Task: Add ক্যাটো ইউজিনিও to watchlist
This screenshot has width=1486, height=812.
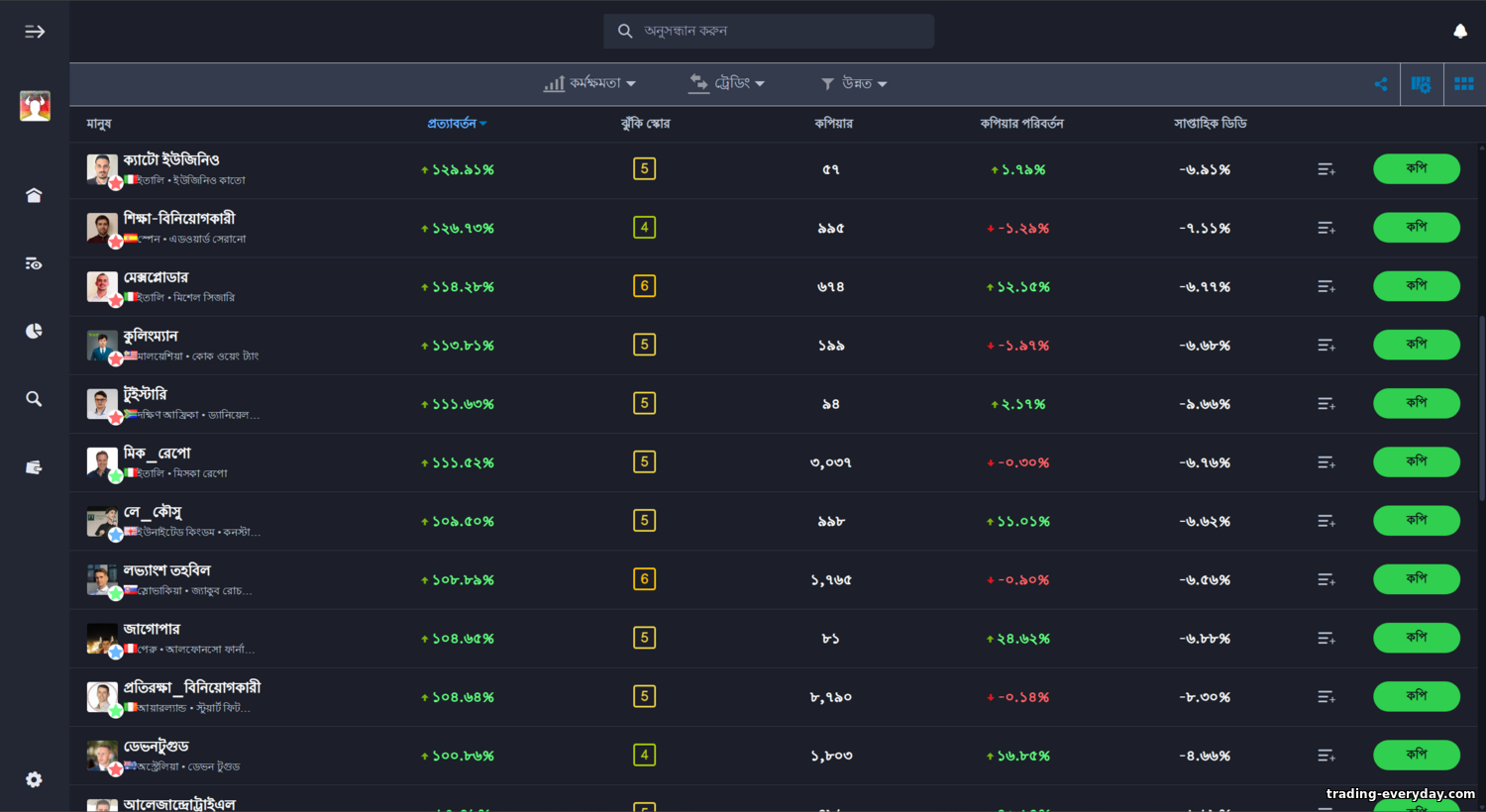Action: coord(1326,170)
